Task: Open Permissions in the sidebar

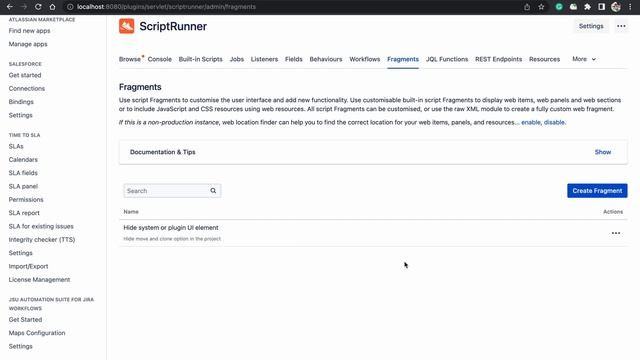Action: [26, 200]
